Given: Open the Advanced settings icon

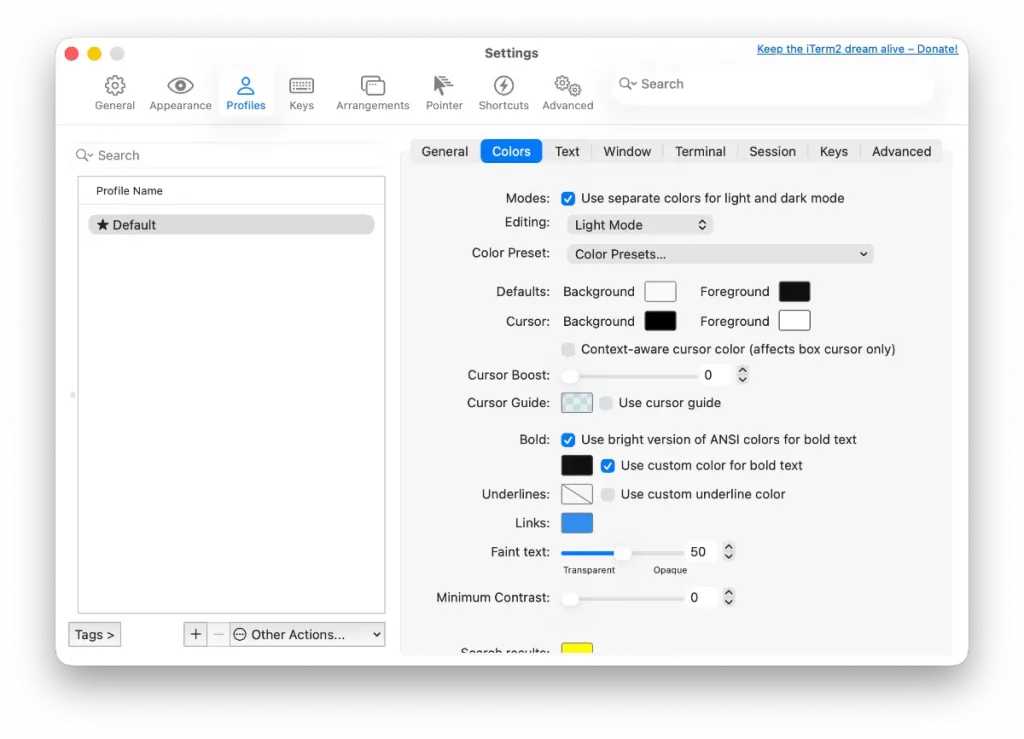Looking at the screenshot, I should [567, 92].
